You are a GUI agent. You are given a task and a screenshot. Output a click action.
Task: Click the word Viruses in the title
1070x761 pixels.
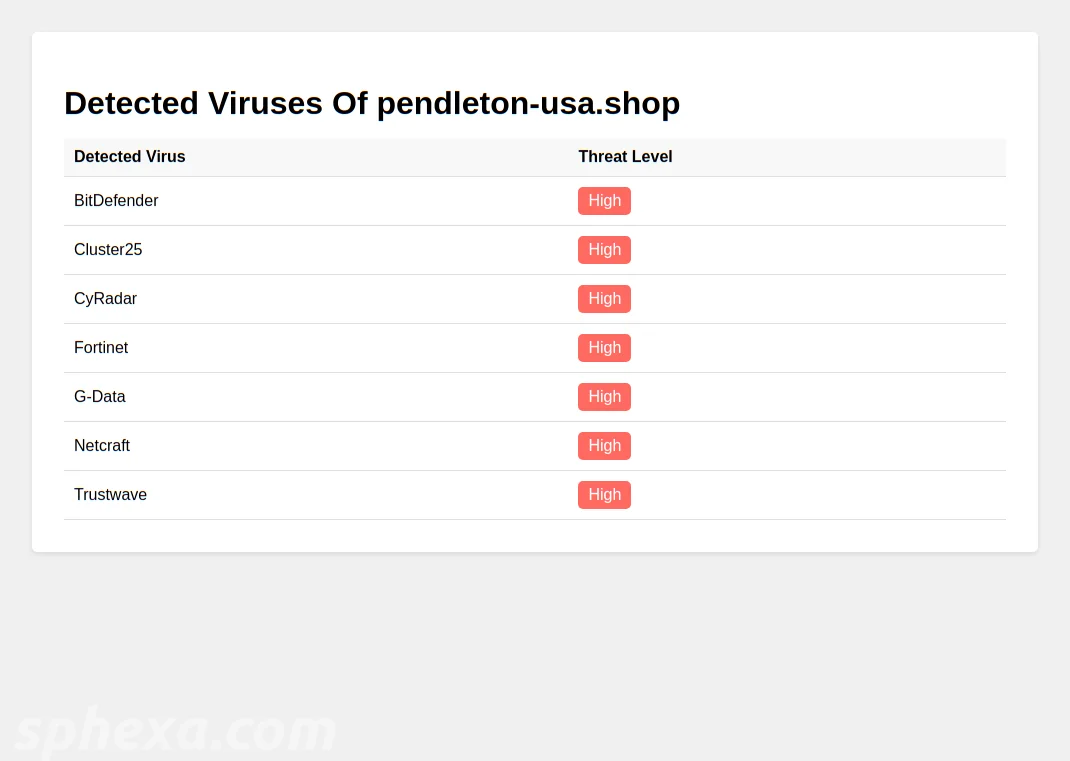[x=265, y=104]
